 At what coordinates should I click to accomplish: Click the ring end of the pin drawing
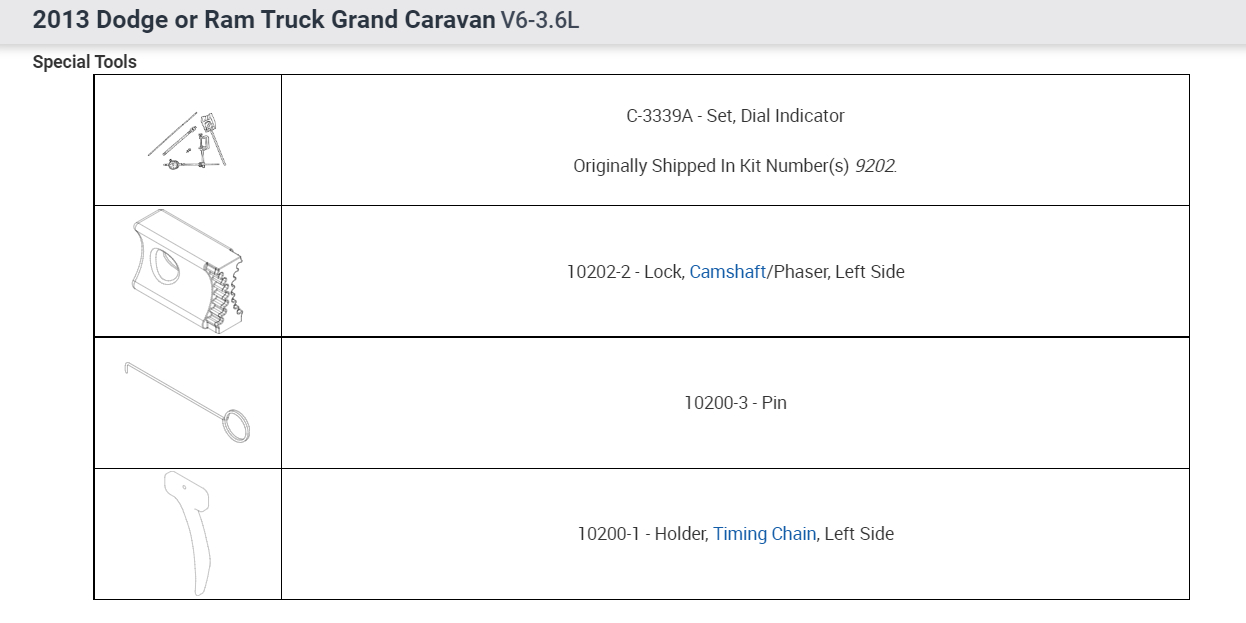point(236,426)
